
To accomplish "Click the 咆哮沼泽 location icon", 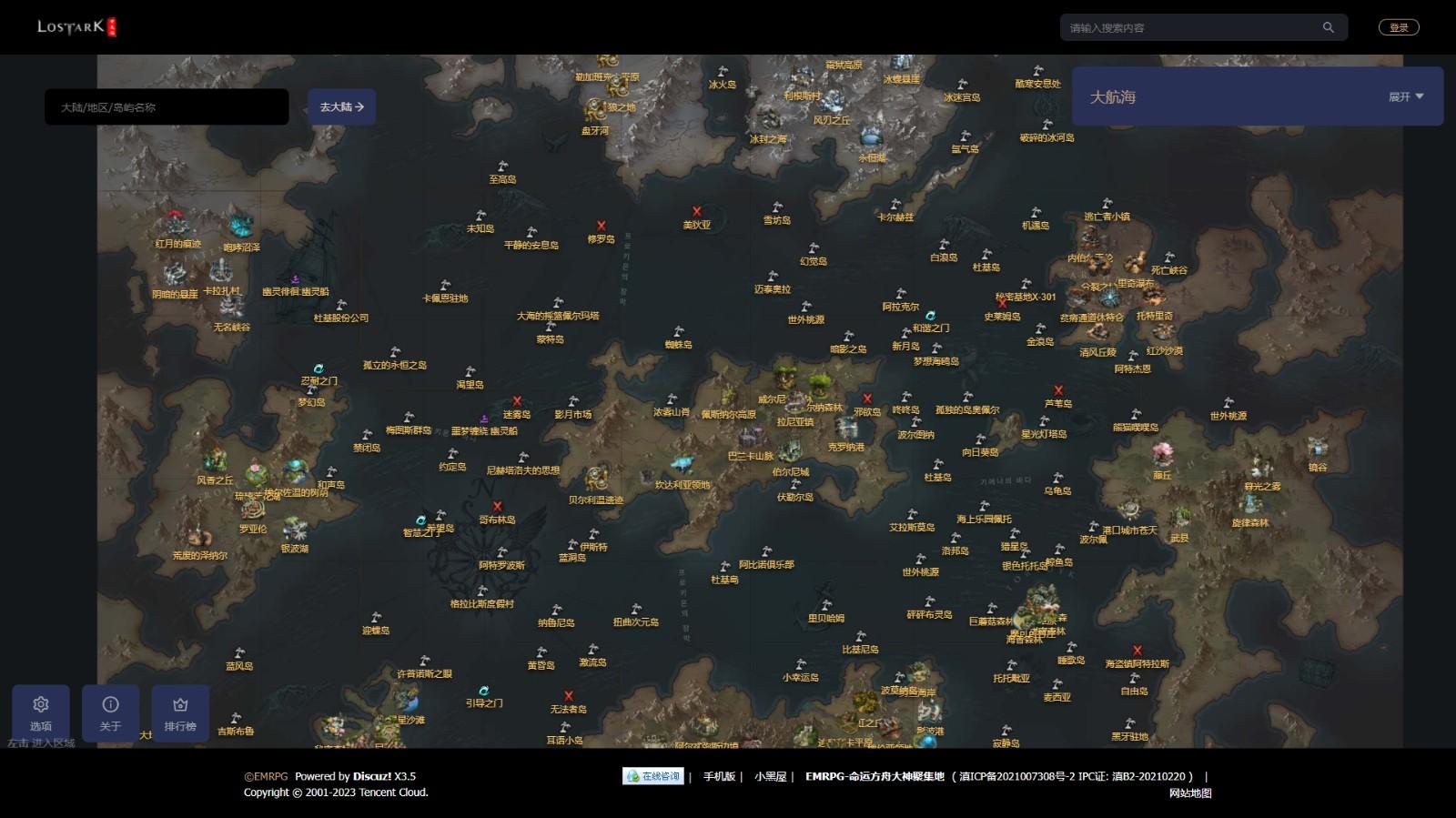I will (241, 226).
